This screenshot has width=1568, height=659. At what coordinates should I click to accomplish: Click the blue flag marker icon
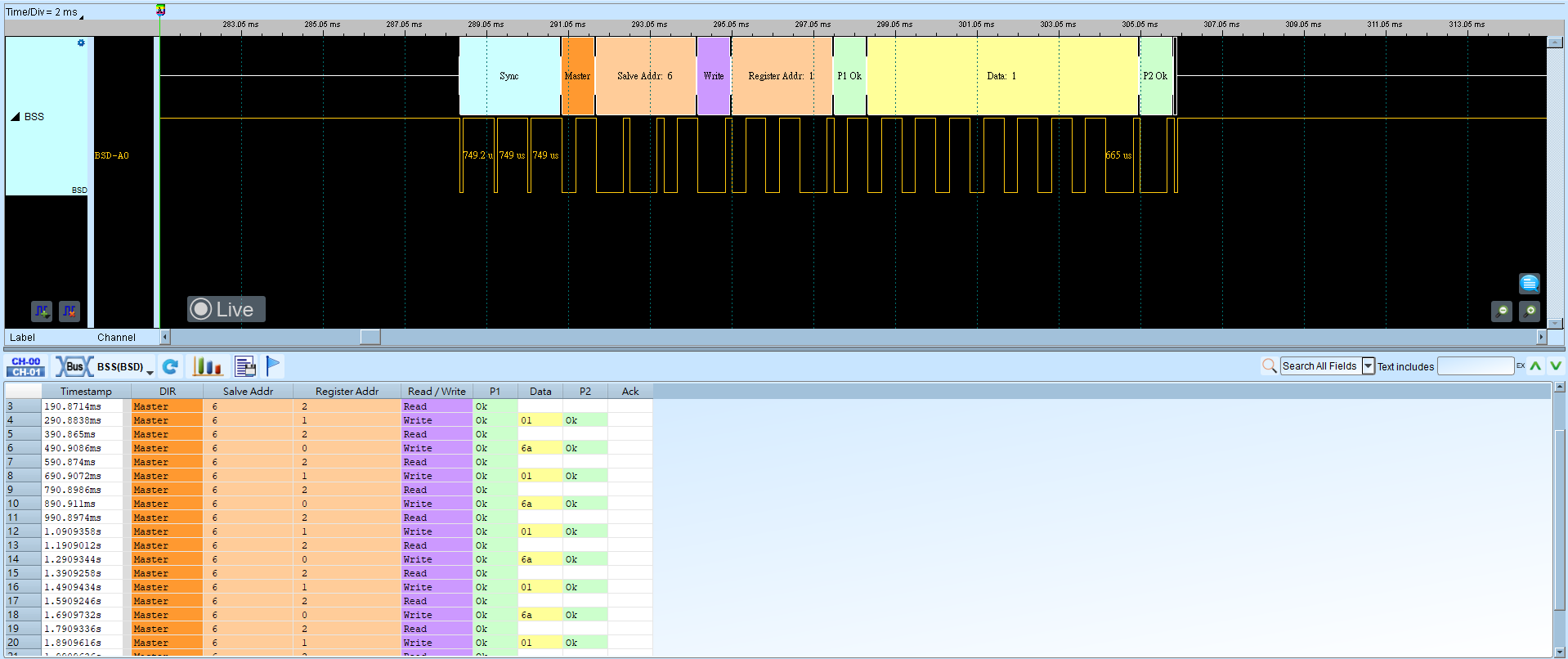tap(273, 366)
